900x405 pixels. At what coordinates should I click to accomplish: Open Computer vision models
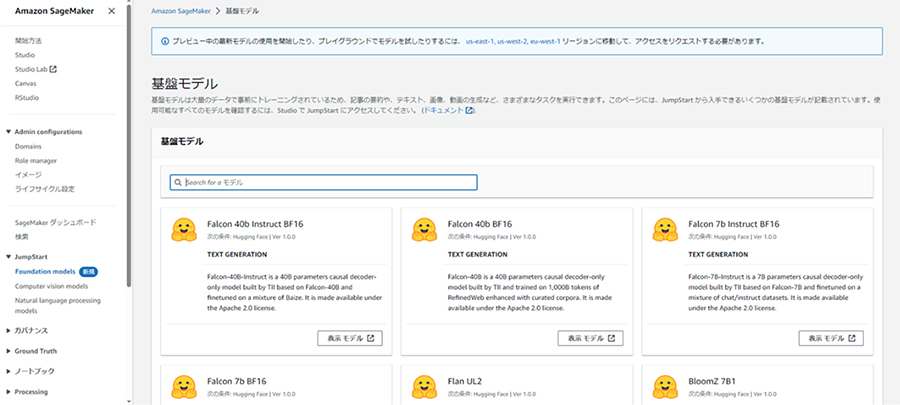click(x=52, y=286)
